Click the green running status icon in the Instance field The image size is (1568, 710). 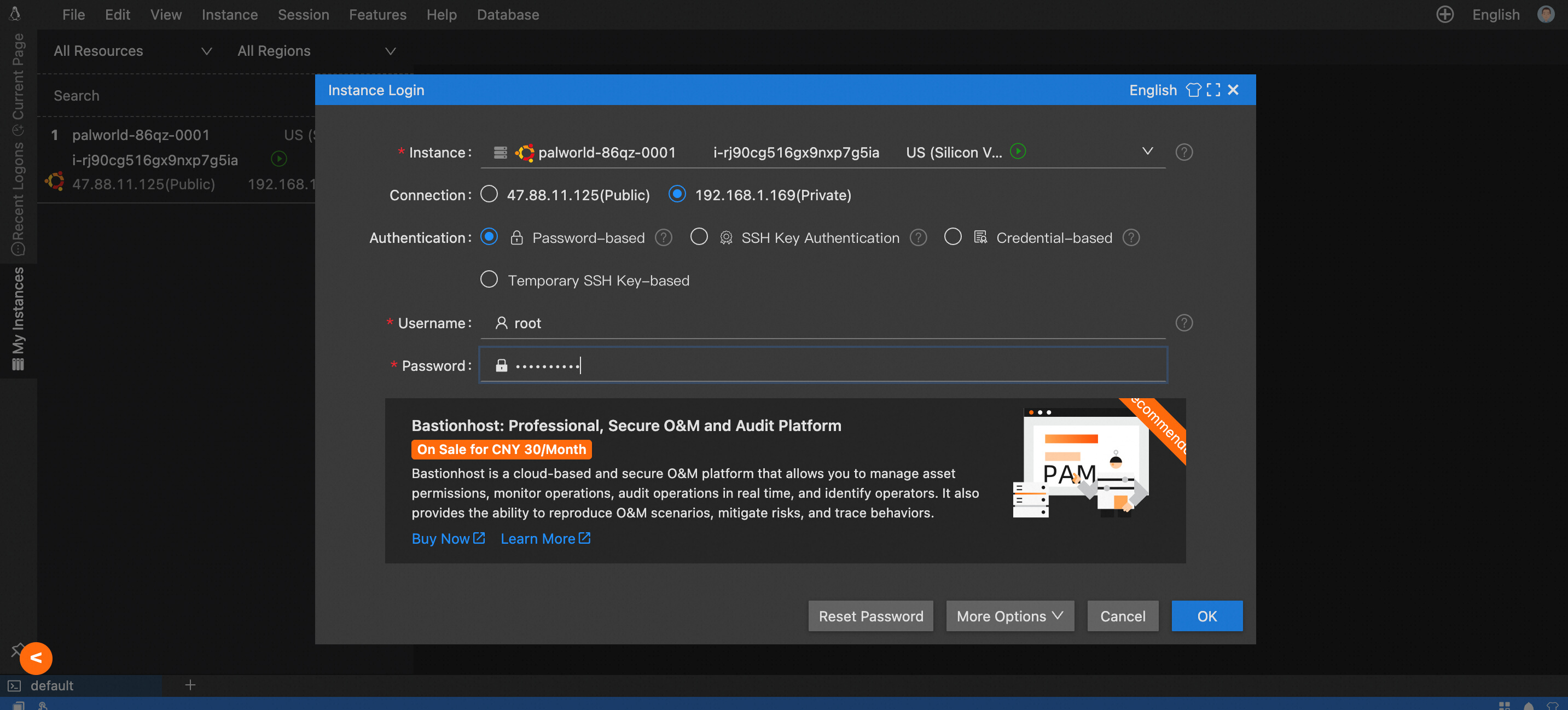point(1018,151)
